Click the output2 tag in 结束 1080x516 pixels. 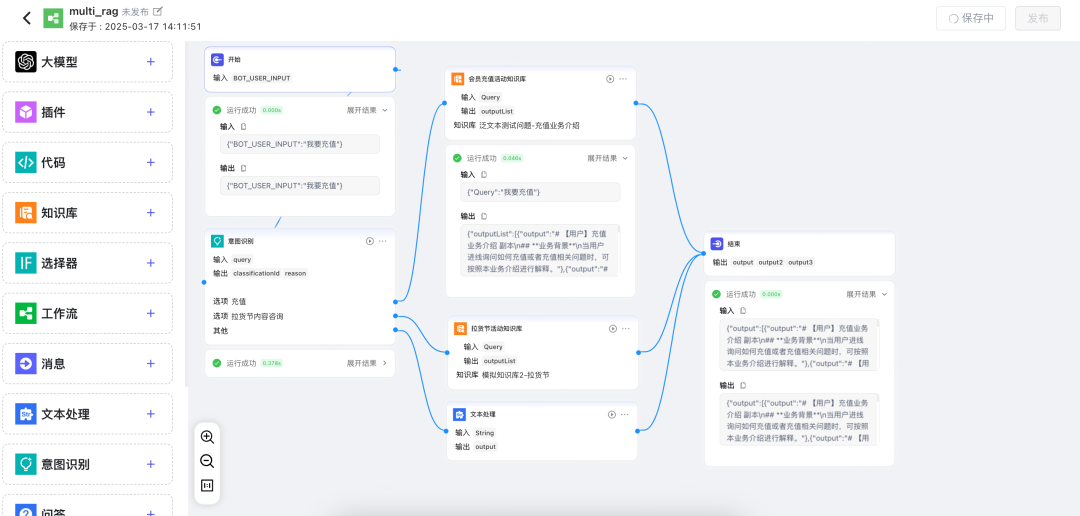pos(771,262)
